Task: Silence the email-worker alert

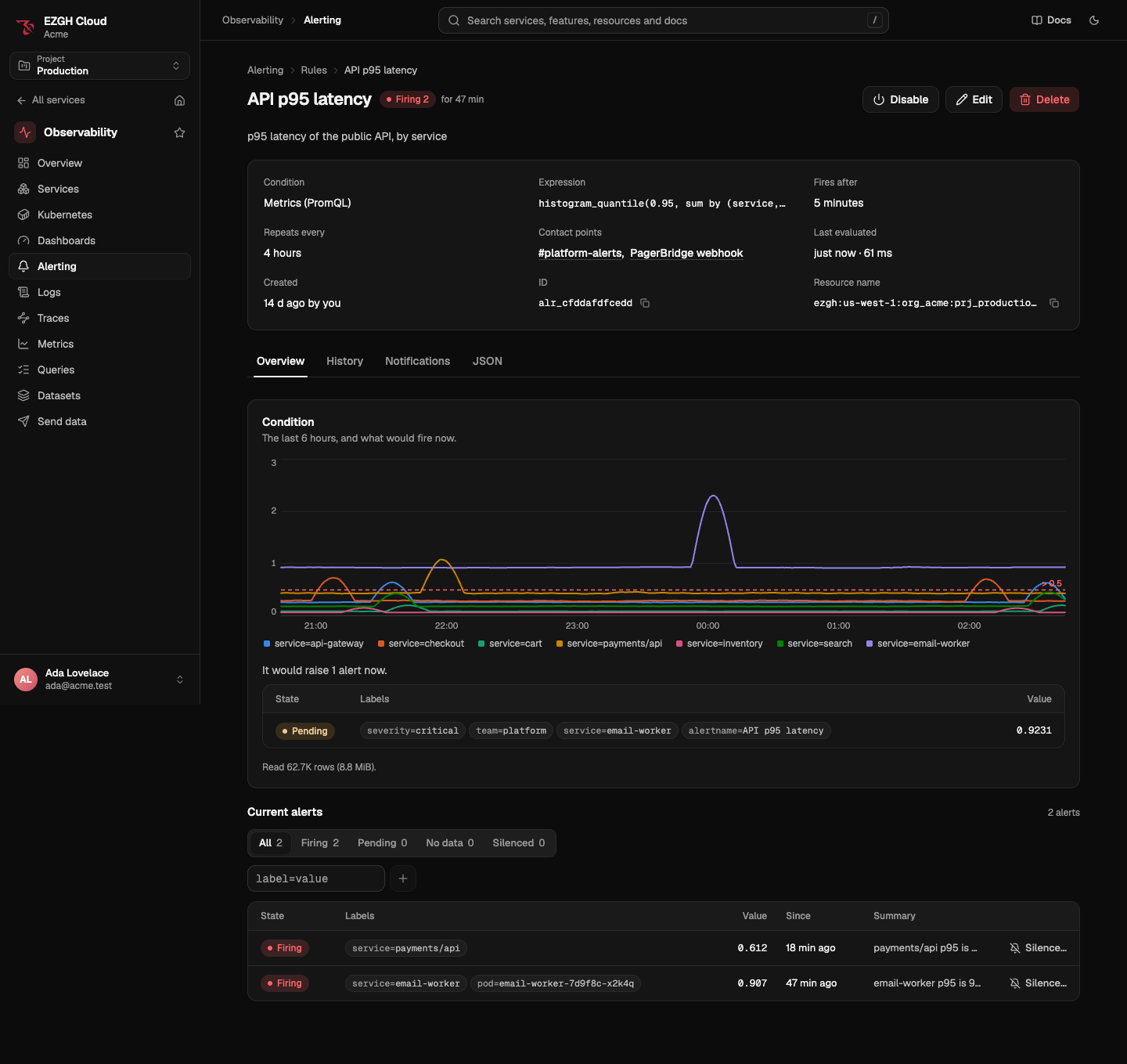Action: coord(1039,983)
